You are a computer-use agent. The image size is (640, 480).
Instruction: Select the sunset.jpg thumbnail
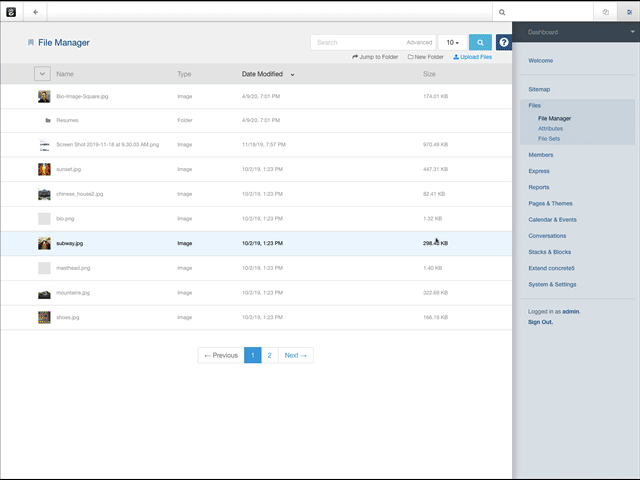coord(44,169)
